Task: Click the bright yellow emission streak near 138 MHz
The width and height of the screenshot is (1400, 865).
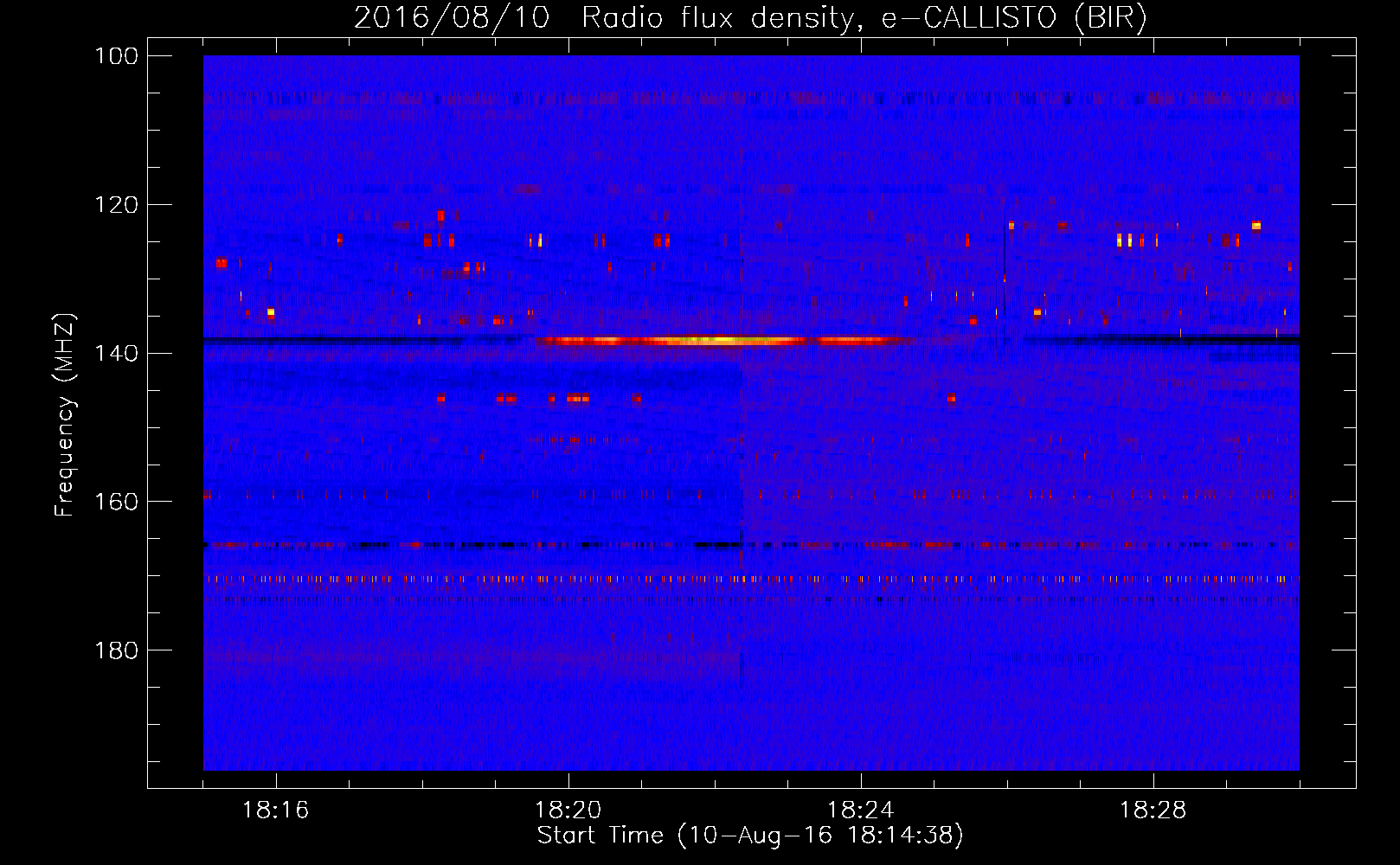Action: coord(722,341)
